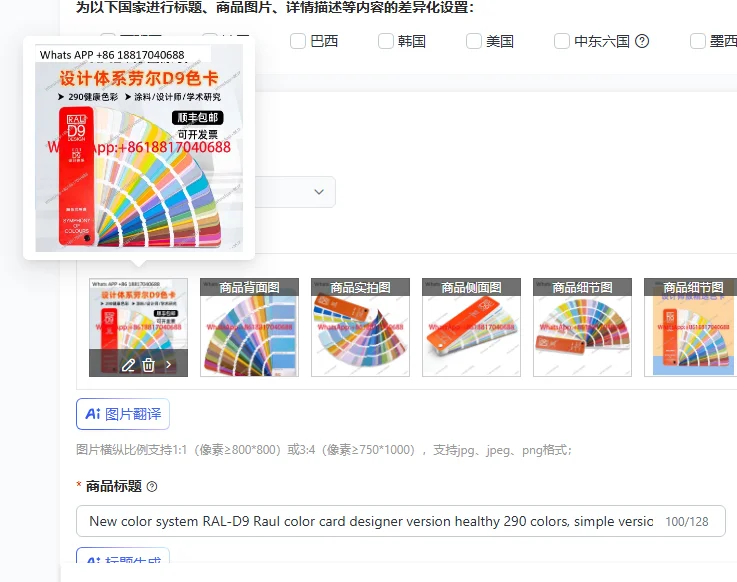This screenshot has height=582, width=737.
Task: Click the 100/128 character counter
Action: point(687,521)
